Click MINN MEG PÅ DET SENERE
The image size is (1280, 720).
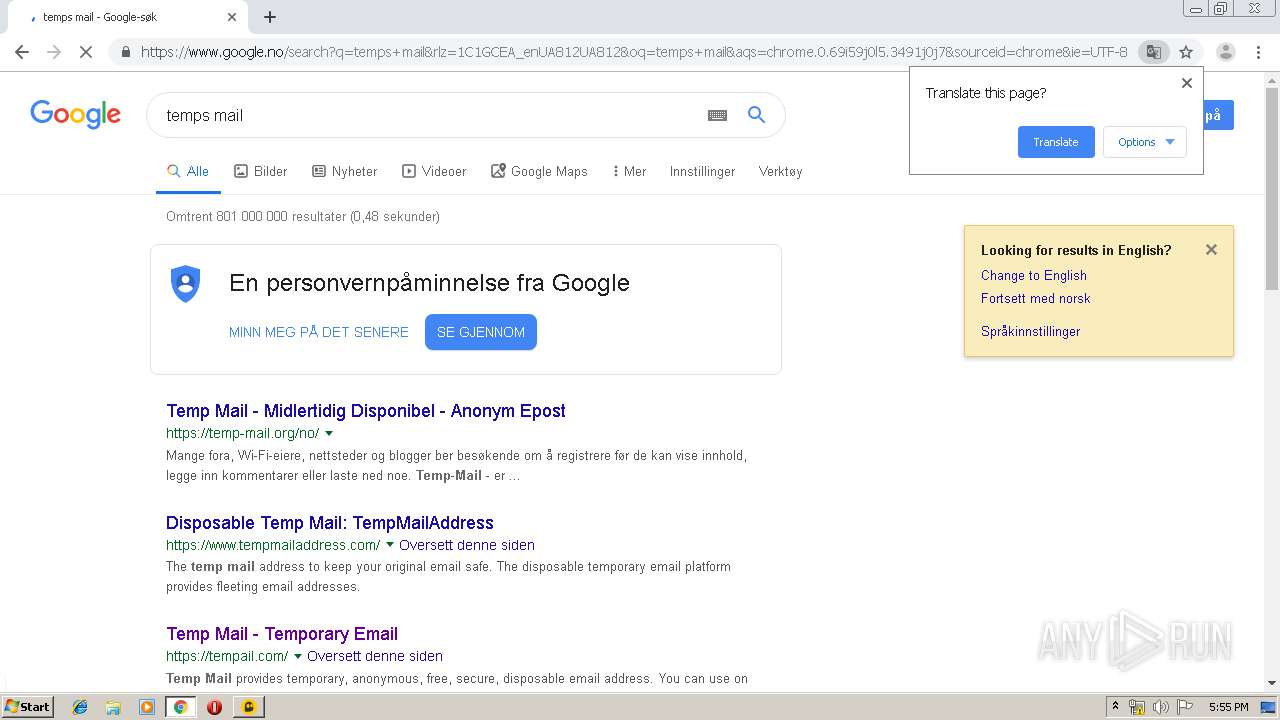click(319, 332)
